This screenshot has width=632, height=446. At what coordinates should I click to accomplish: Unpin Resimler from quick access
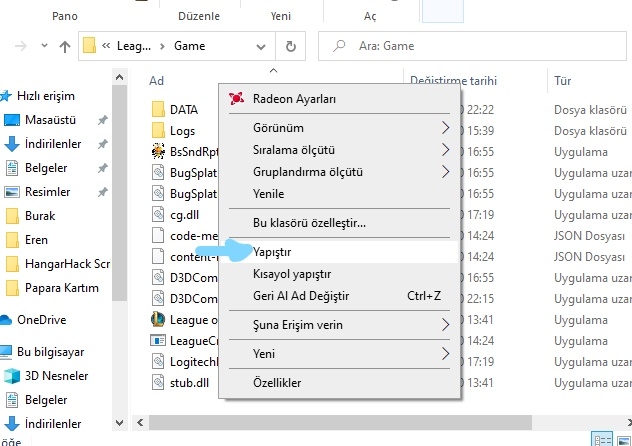(103, 192)
